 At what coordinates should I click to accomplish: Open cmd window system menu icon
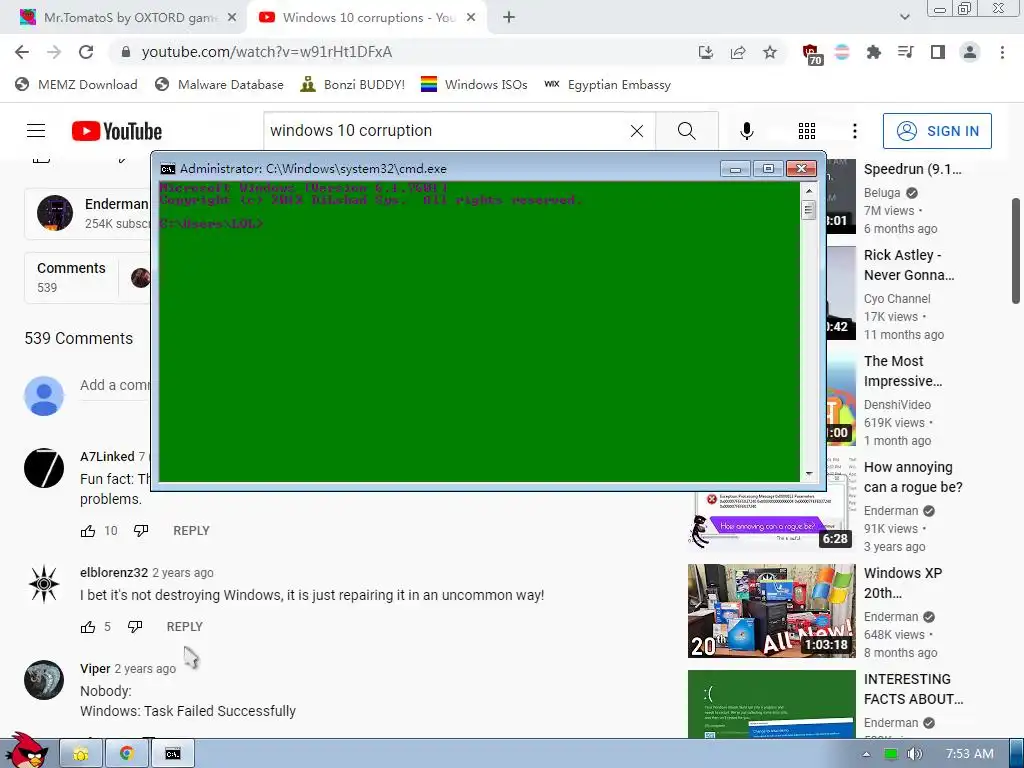(168, 169)
